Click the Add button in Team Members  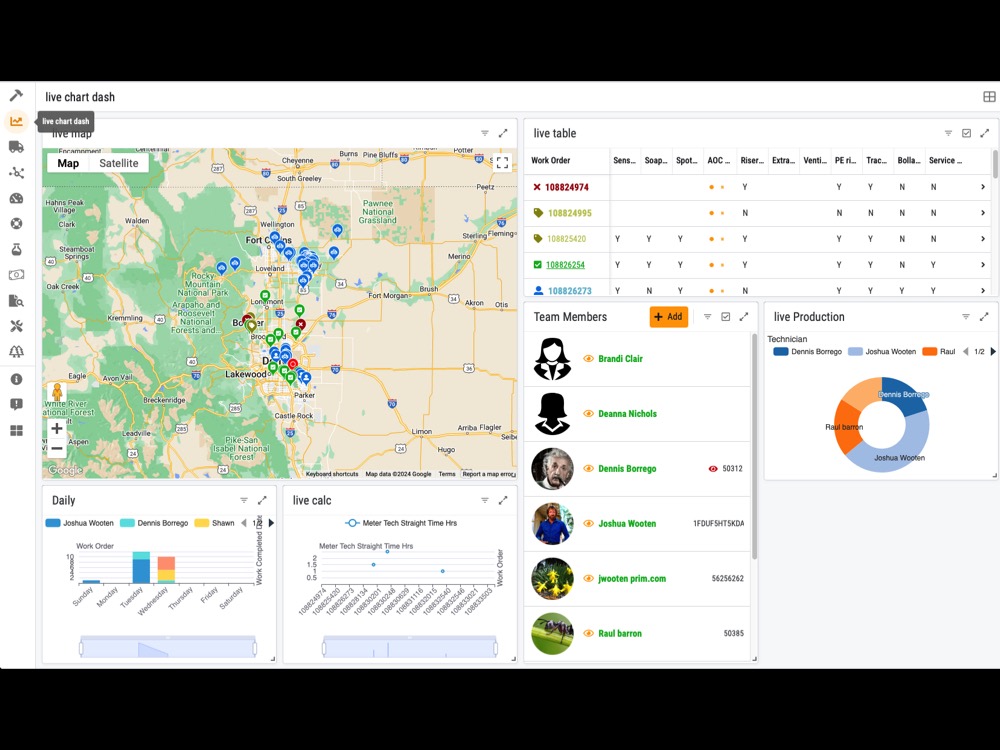coord(668,316)
